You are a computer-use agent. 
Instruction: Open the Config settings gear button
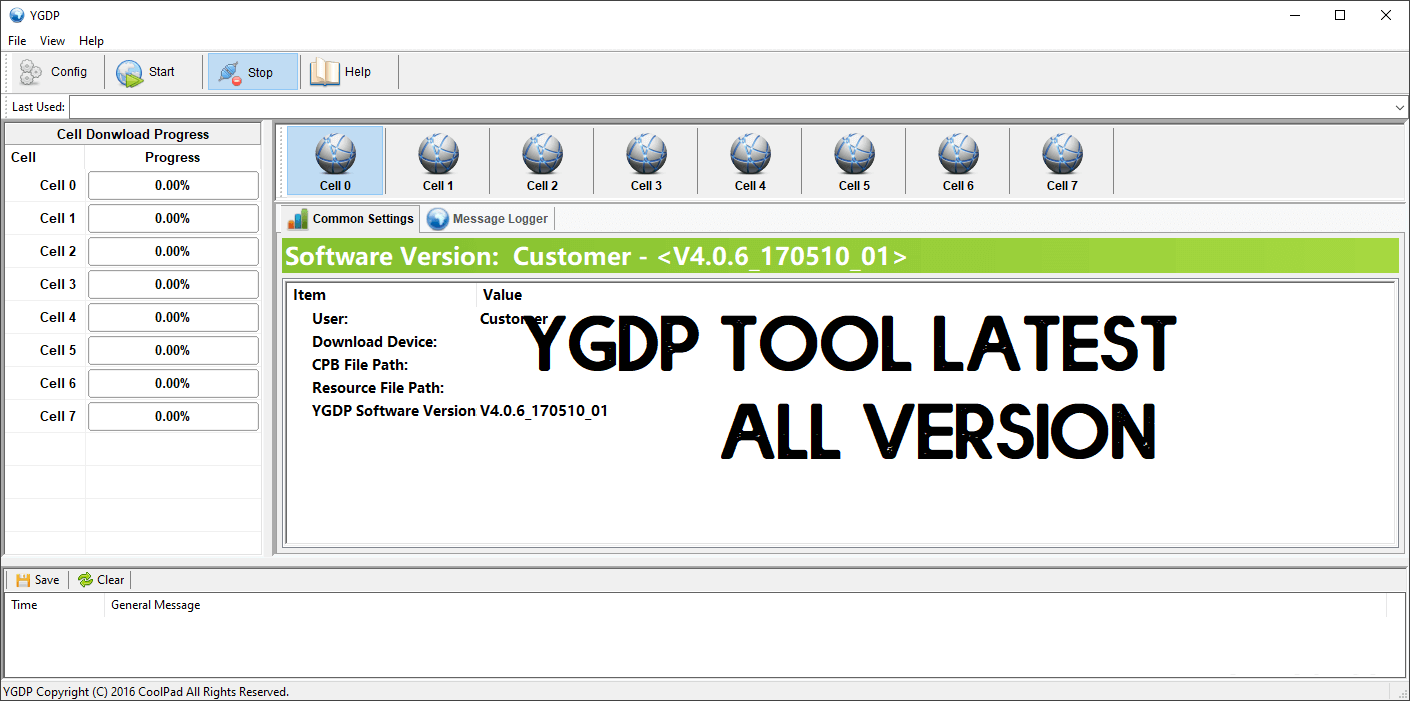point(53,72)
